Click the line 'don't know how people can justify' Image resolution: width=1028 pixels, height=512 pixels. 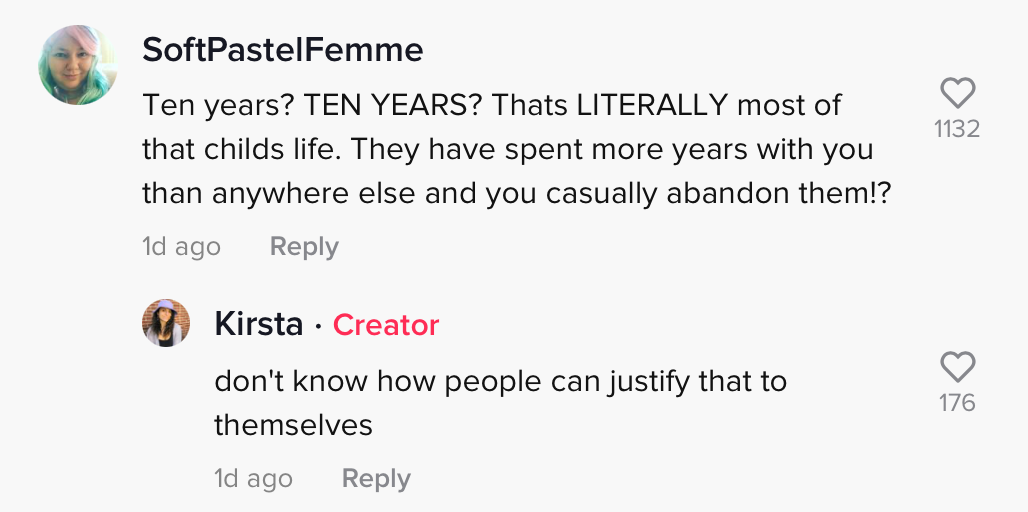(500, 382)
